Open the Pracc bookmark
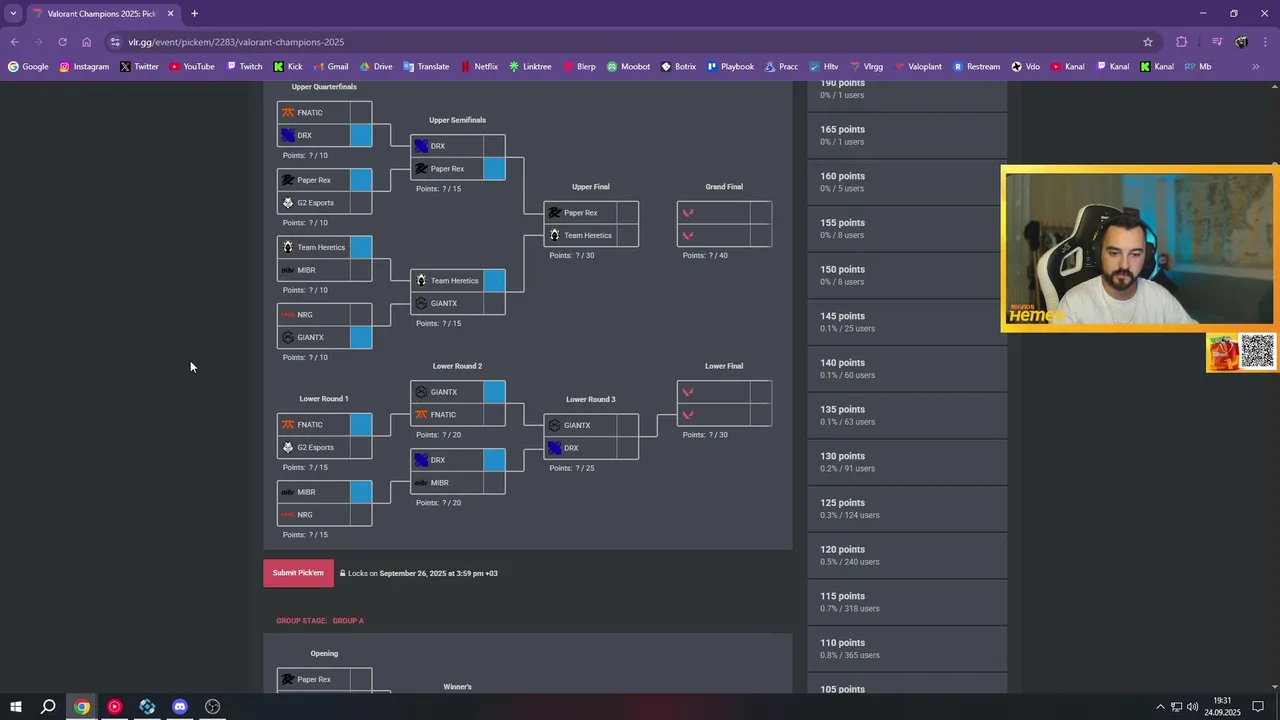1280x720 pixels. pyautogui.click(x=781, y=67)
